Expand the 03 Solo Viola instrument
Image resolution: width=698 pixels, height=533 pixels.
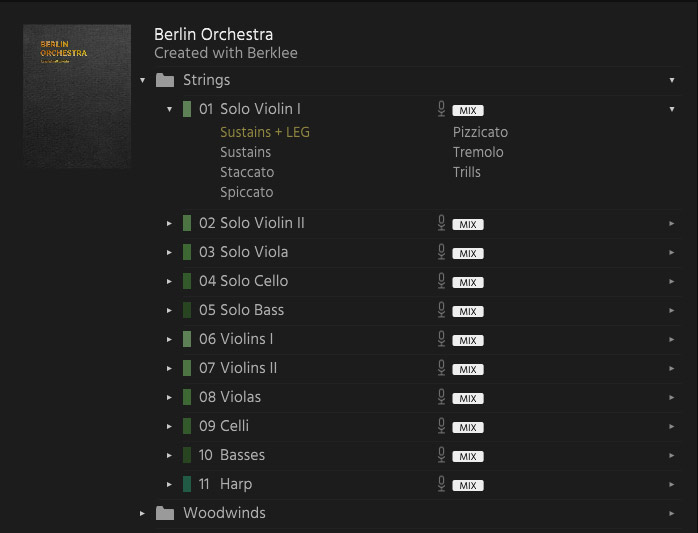click(170, 253)
